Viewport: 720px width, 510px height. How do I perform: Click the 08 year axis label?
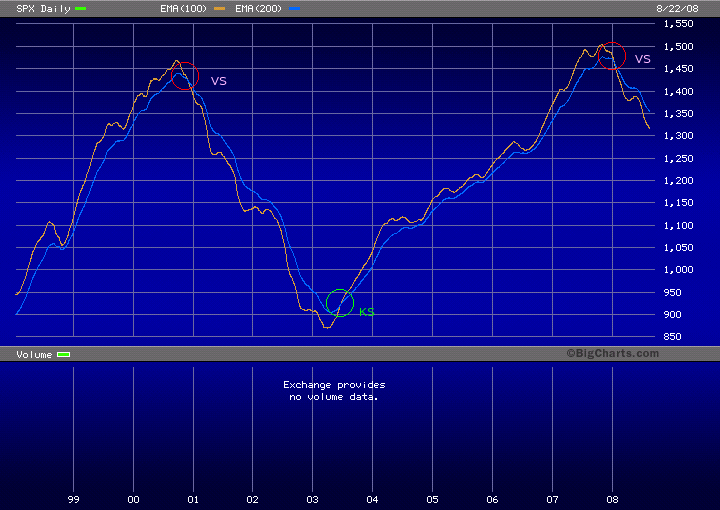(x=613, y=499)
